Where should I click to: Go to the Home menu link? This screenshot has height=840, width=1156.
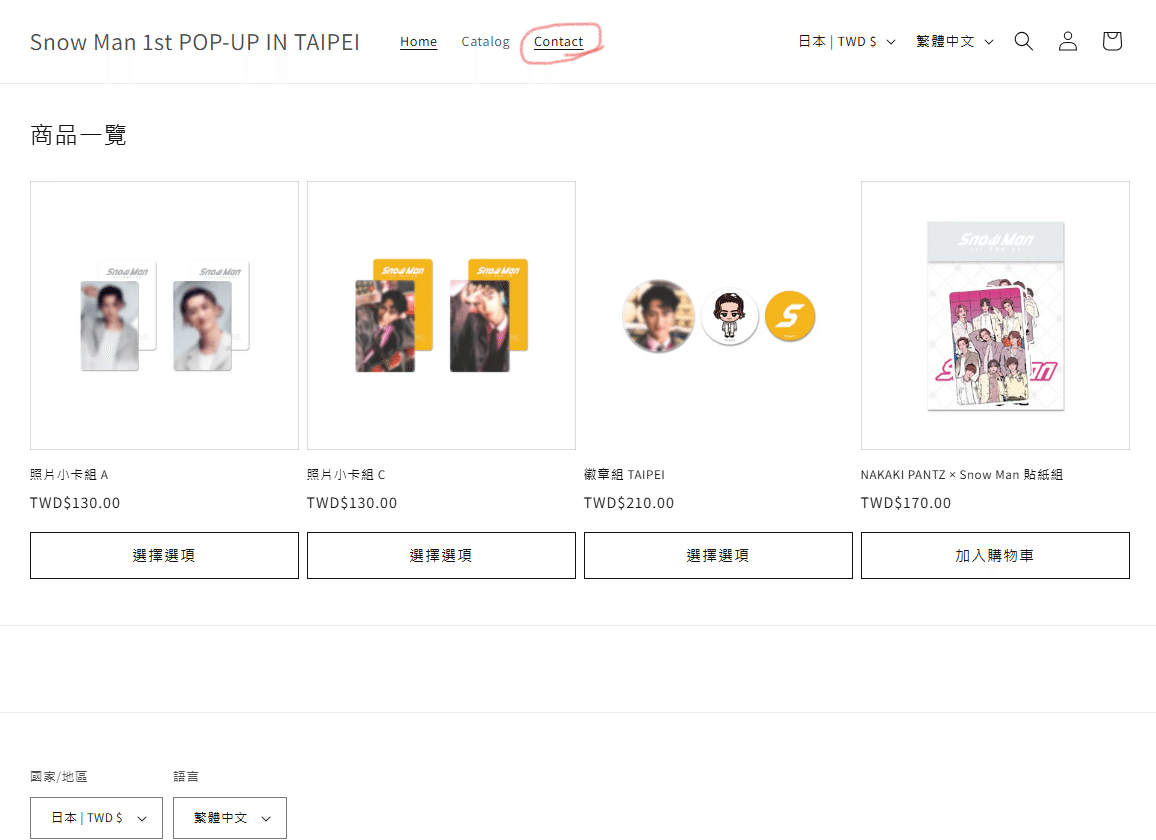tap(418, 42)
